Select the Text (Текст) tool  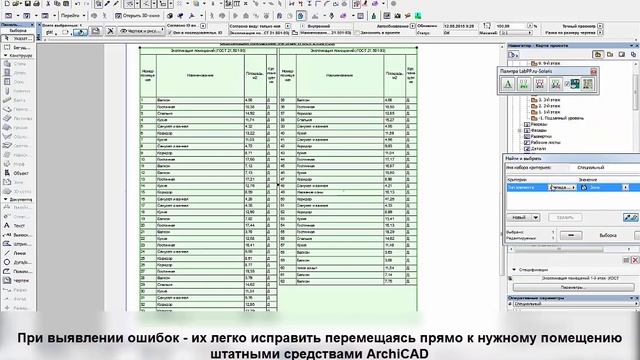pos(18,225)
